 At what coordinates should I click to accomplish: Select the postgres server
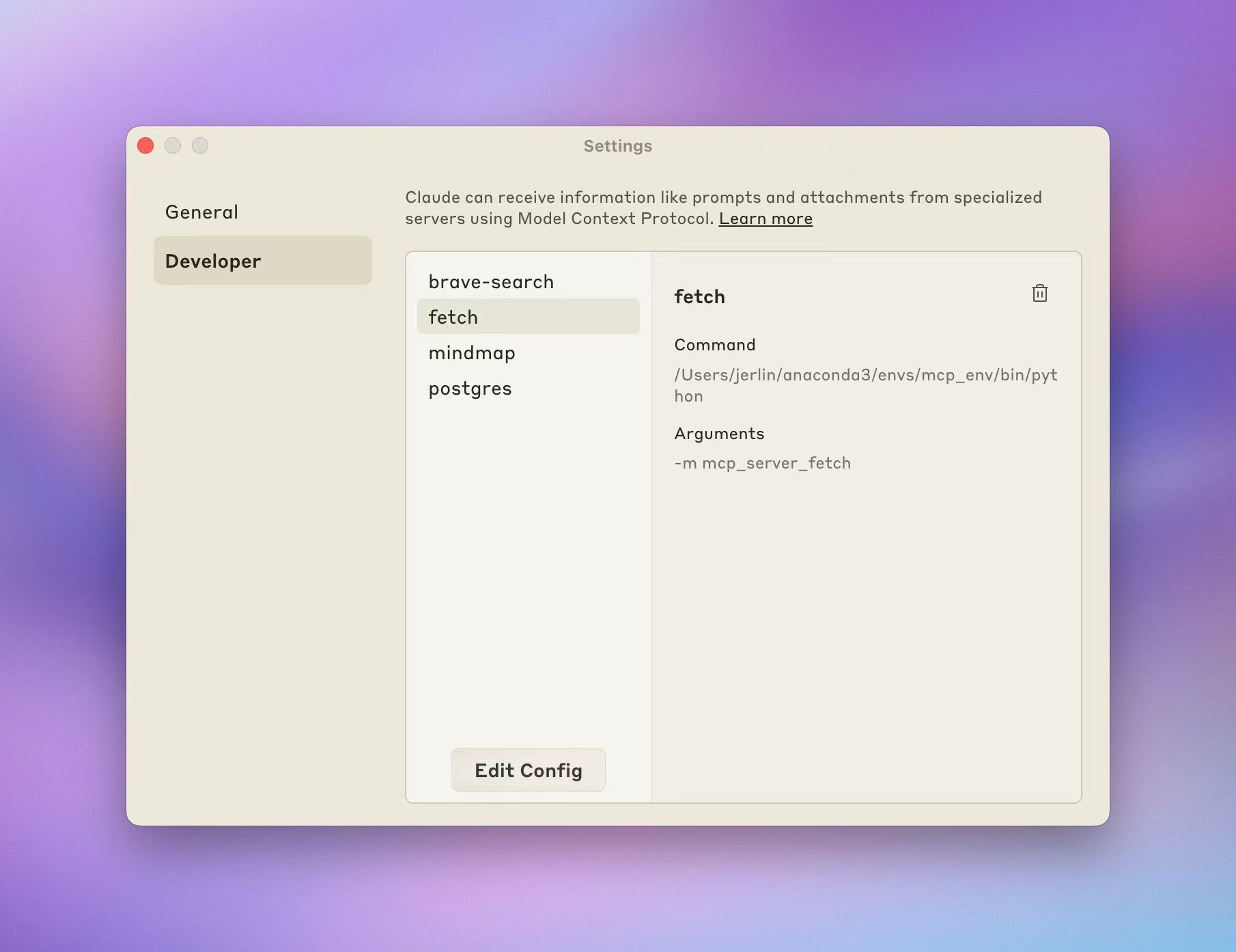470,389
